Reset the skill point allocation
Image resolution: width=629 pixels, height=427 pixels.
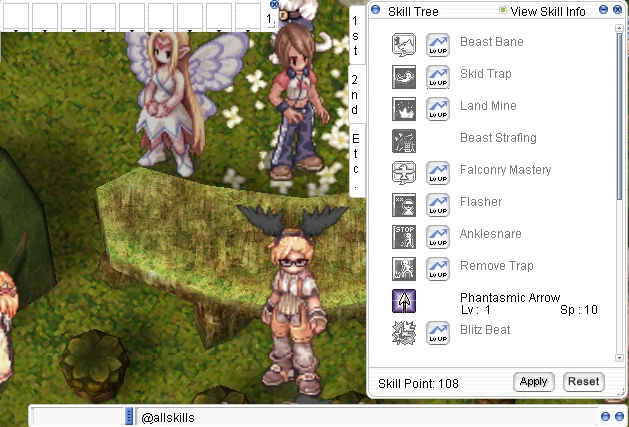tap(584, 382)
